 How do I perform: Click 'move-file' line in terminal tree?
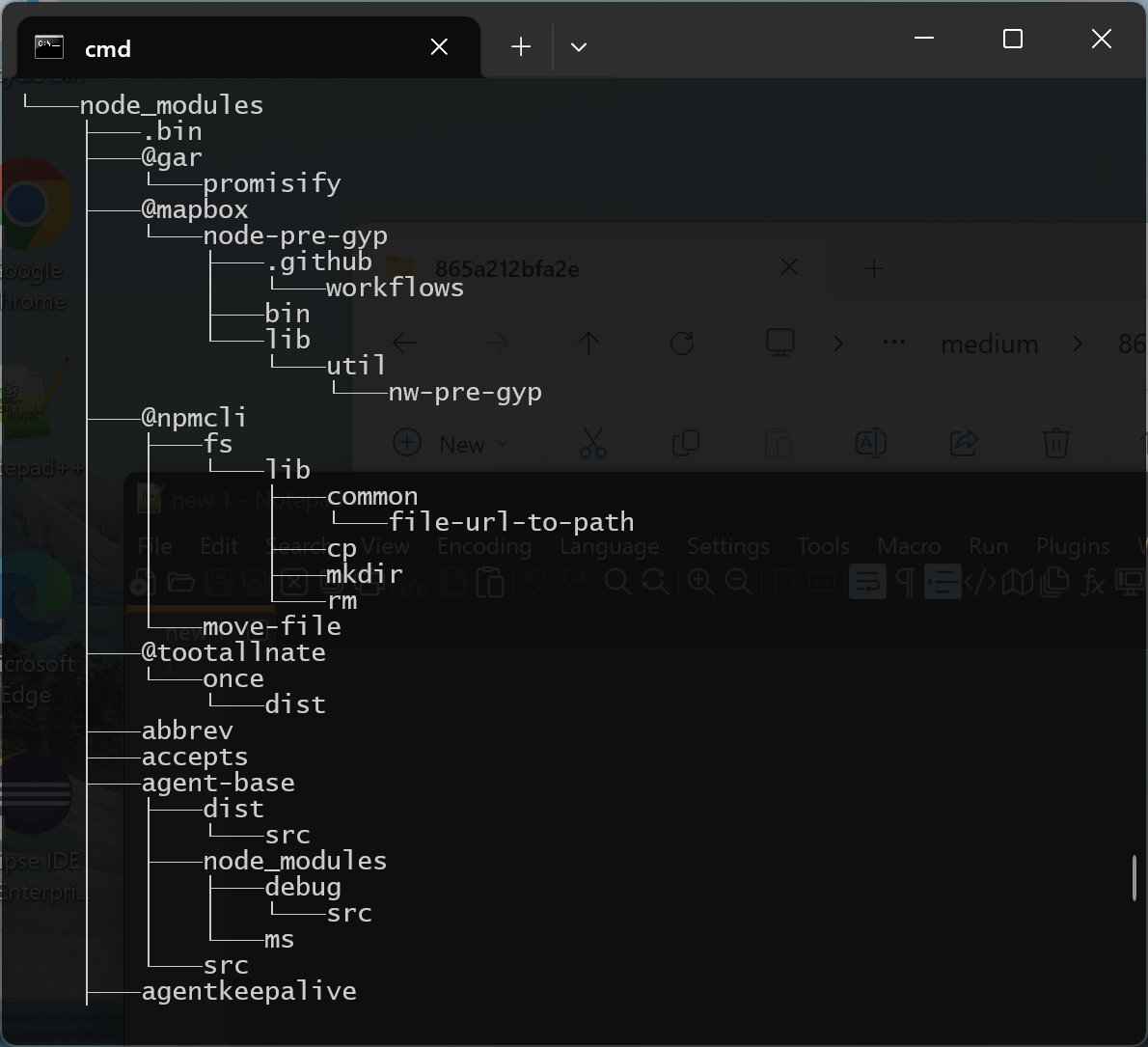point(272,626)
